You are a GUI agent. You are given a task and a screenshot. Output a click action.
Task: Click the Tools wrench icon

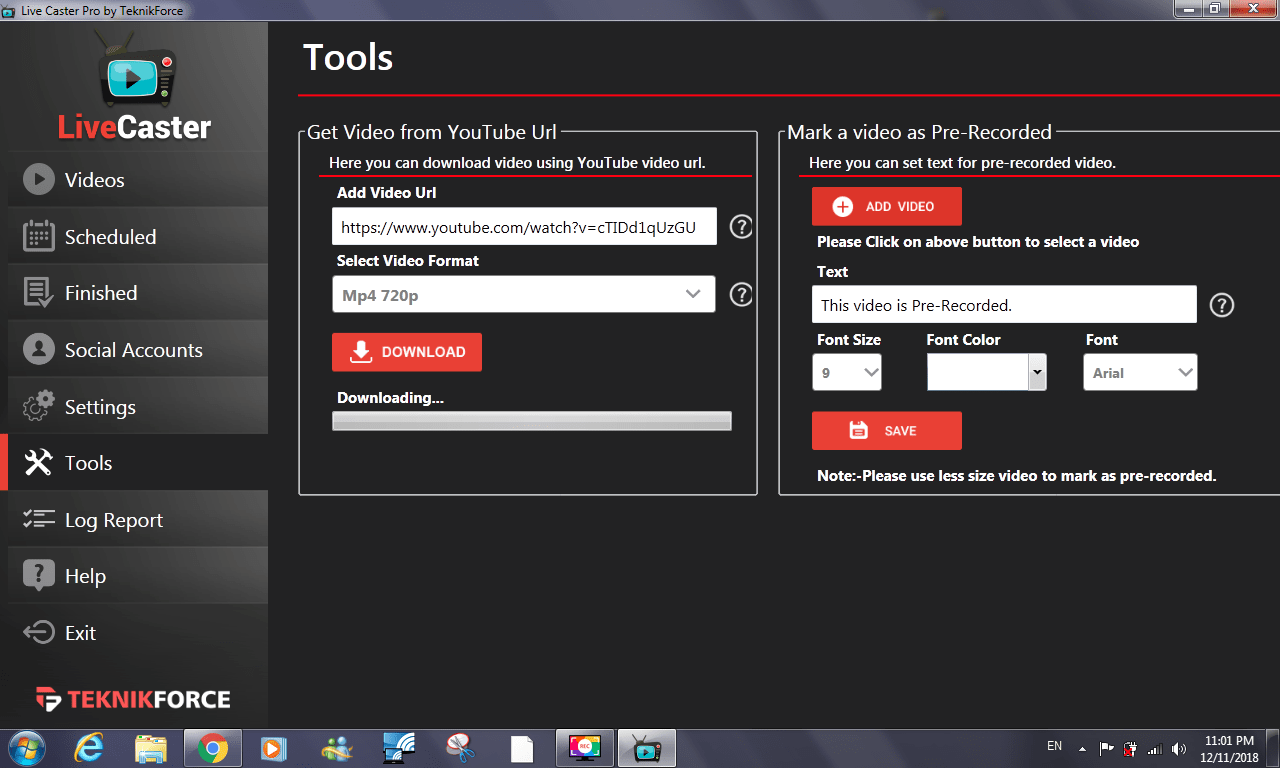(x=39, y=463)
